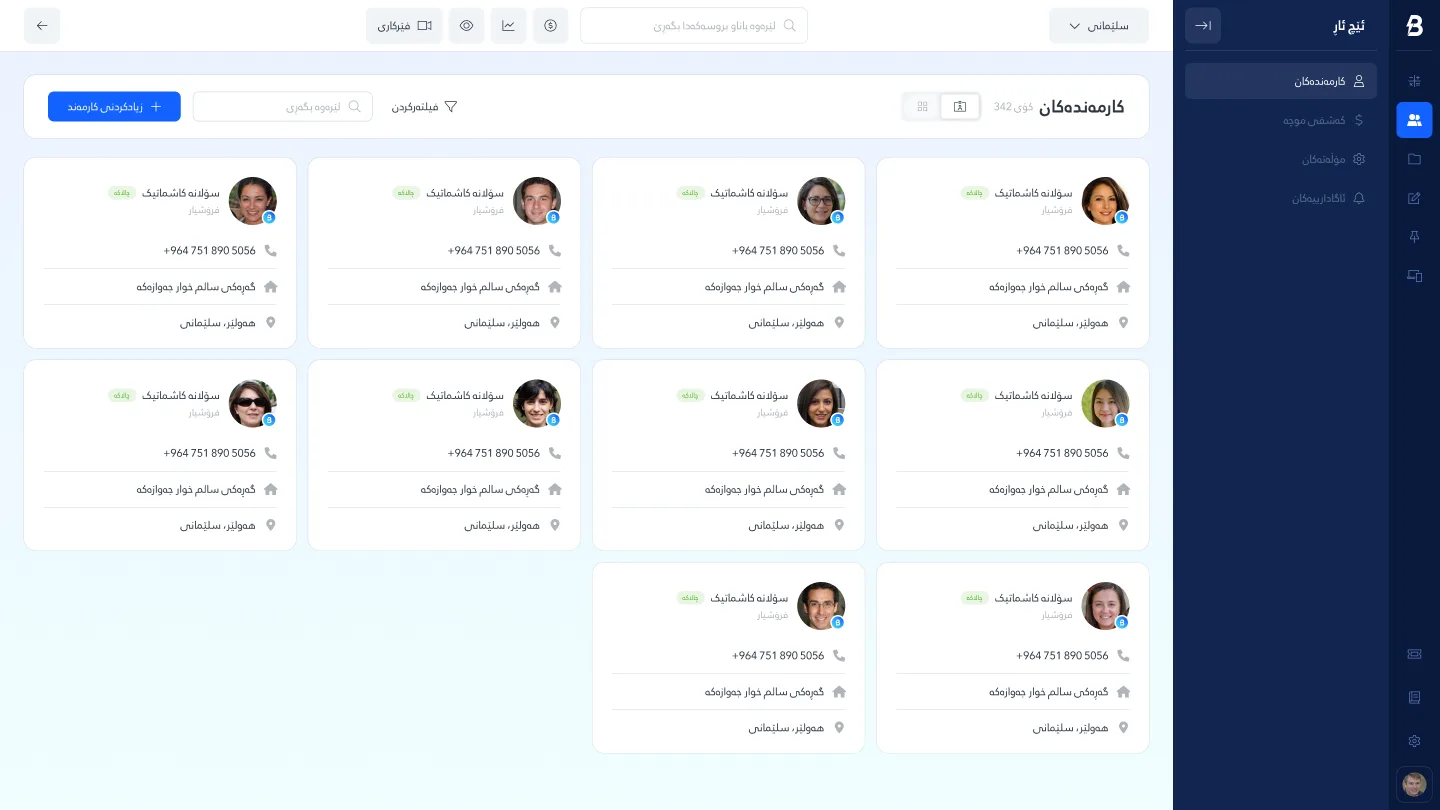Image resolution: width=1440 pixels, height=810 pixels.
Task: Open the فیلتەرکردن filter options
Action: click(424, 107)
